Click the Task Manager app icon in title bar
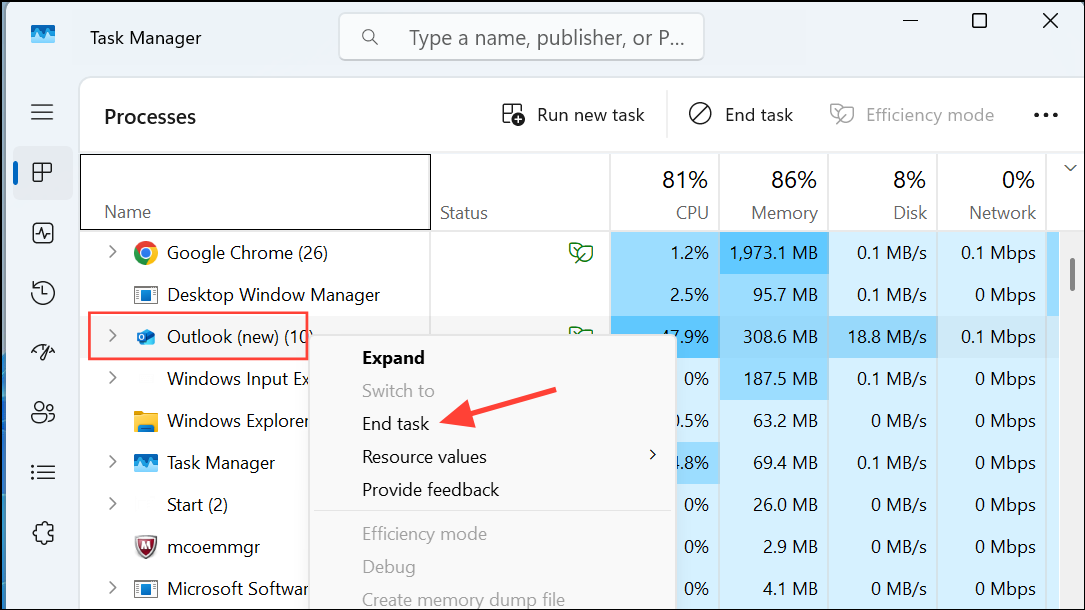This screenshot has height=610, width=1085. click(x=43, y=35)
